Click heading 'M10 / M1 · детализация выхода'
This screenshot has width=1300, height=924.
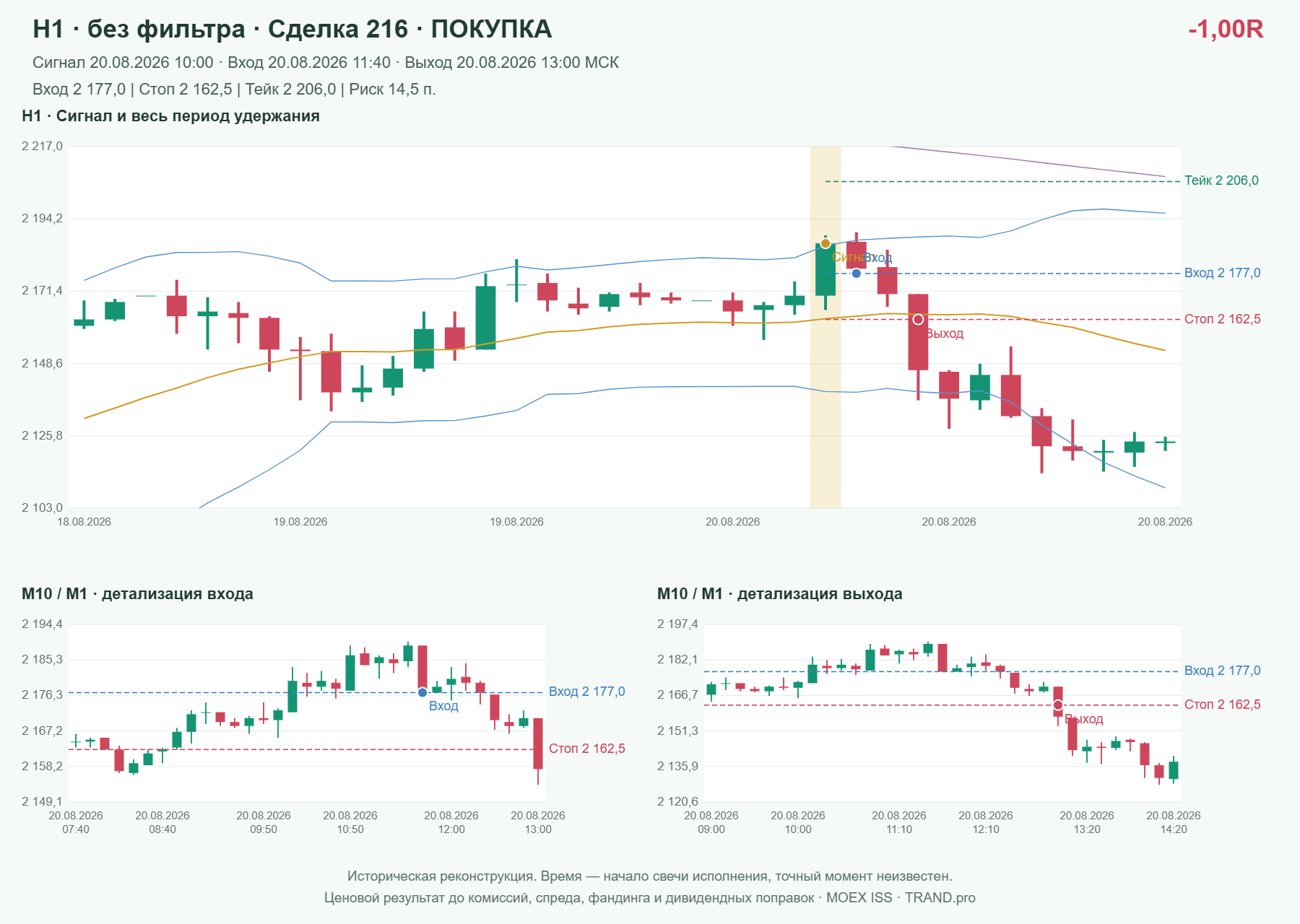[x=780, y=594]
